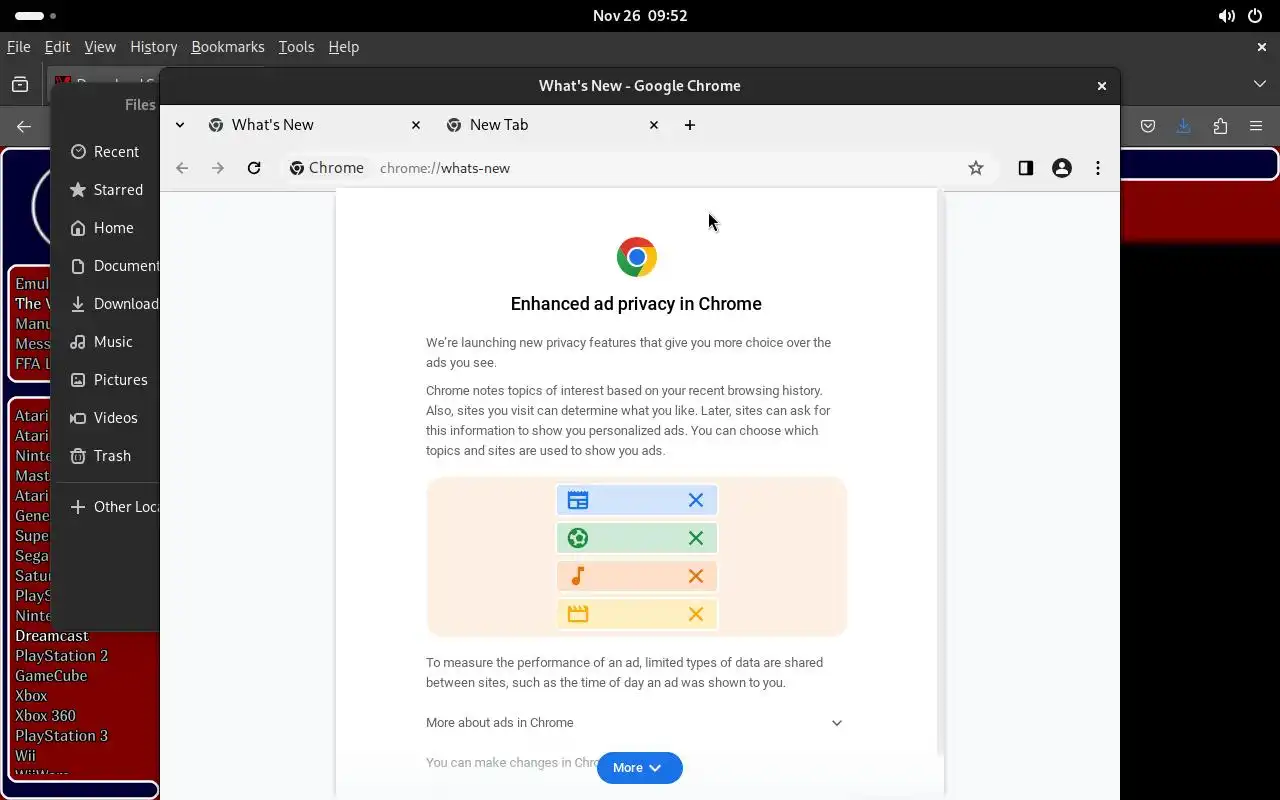1280x800 pixels.
Task: Select the What's New tab
Action: [315, 125]
